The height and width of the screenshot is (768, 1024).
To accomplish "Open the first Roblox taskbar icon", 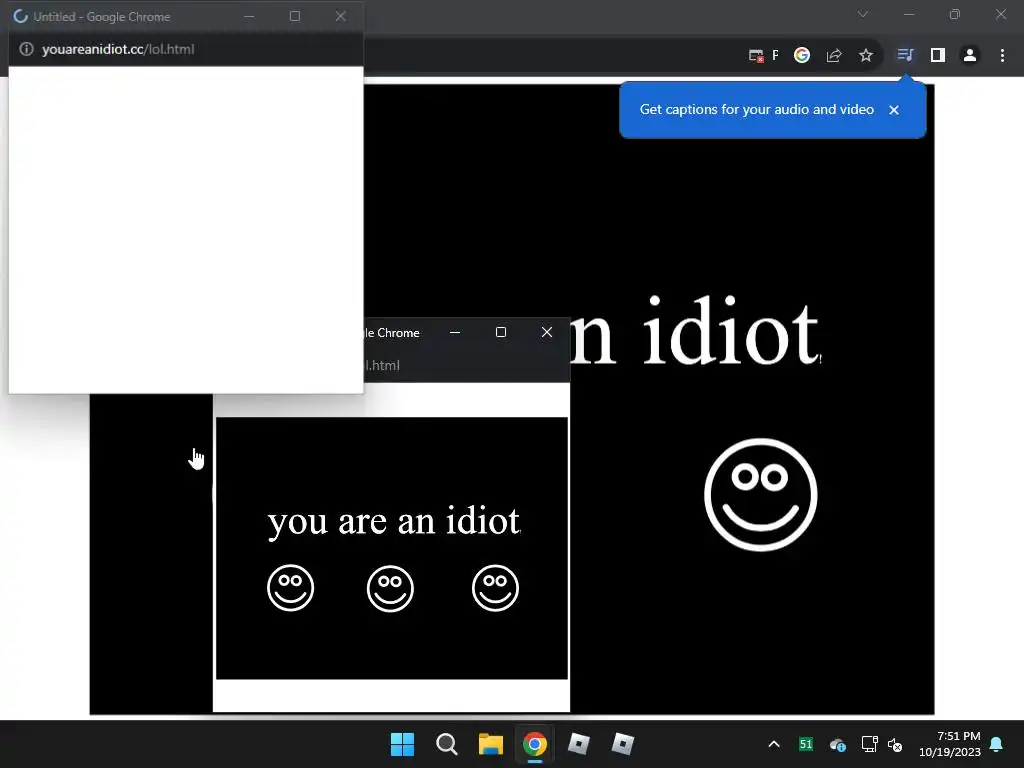I will click(x=579, y=744).
